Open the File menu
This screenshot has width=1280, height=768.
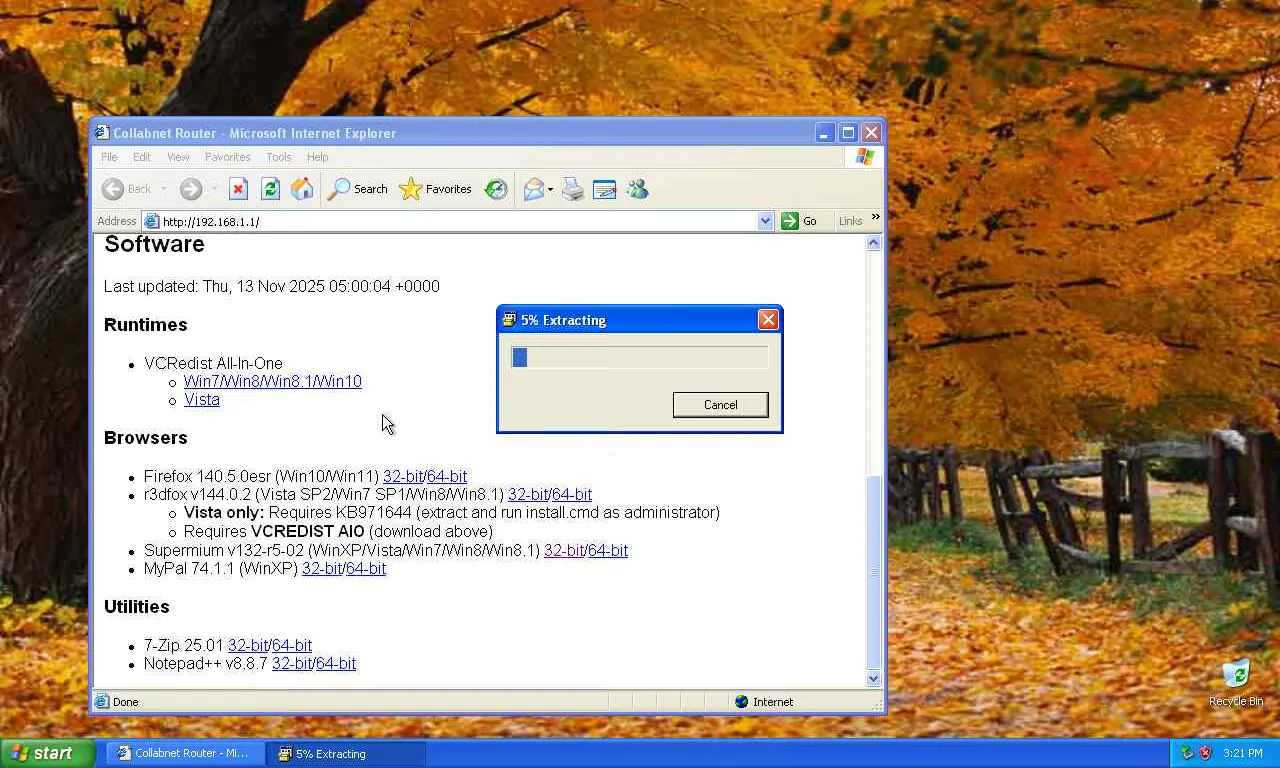pyautogui.click(x=109, y=157)
